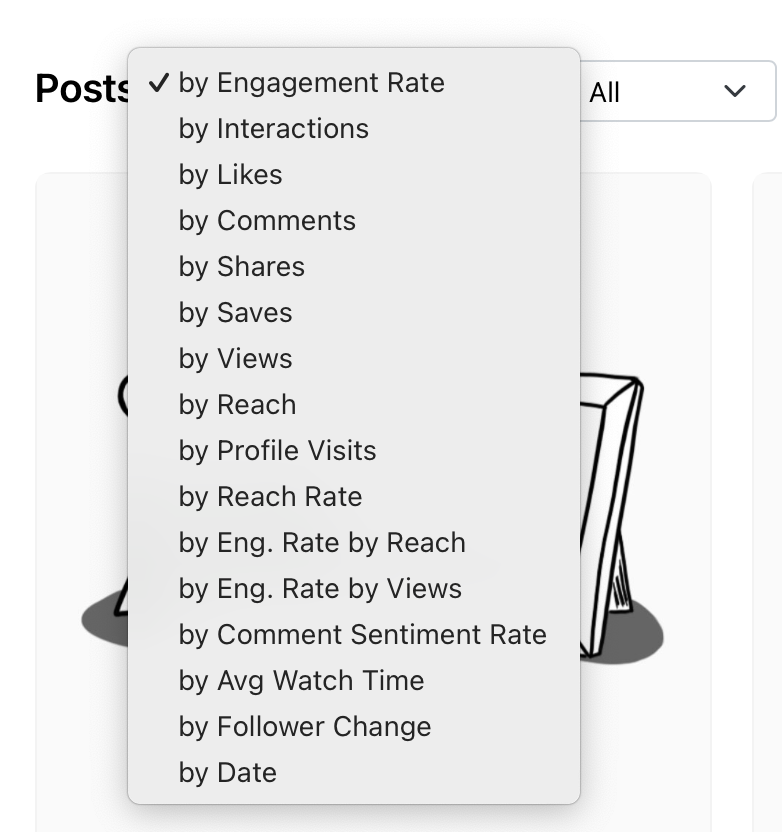Sort posts by Follower Change
The height and width of the screenshot is (832, 782).
[x=303, y=727]
